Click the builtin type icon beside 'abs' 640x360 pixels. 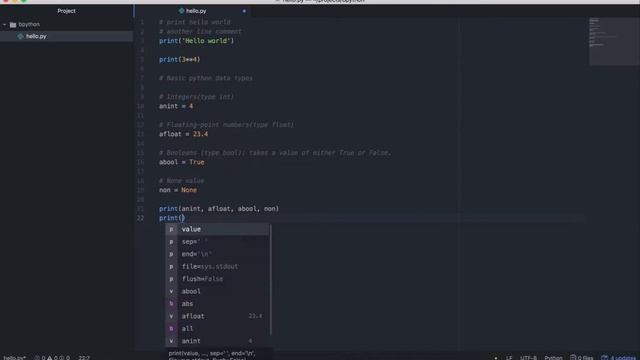pyautogui.click(x=171, y=304)
